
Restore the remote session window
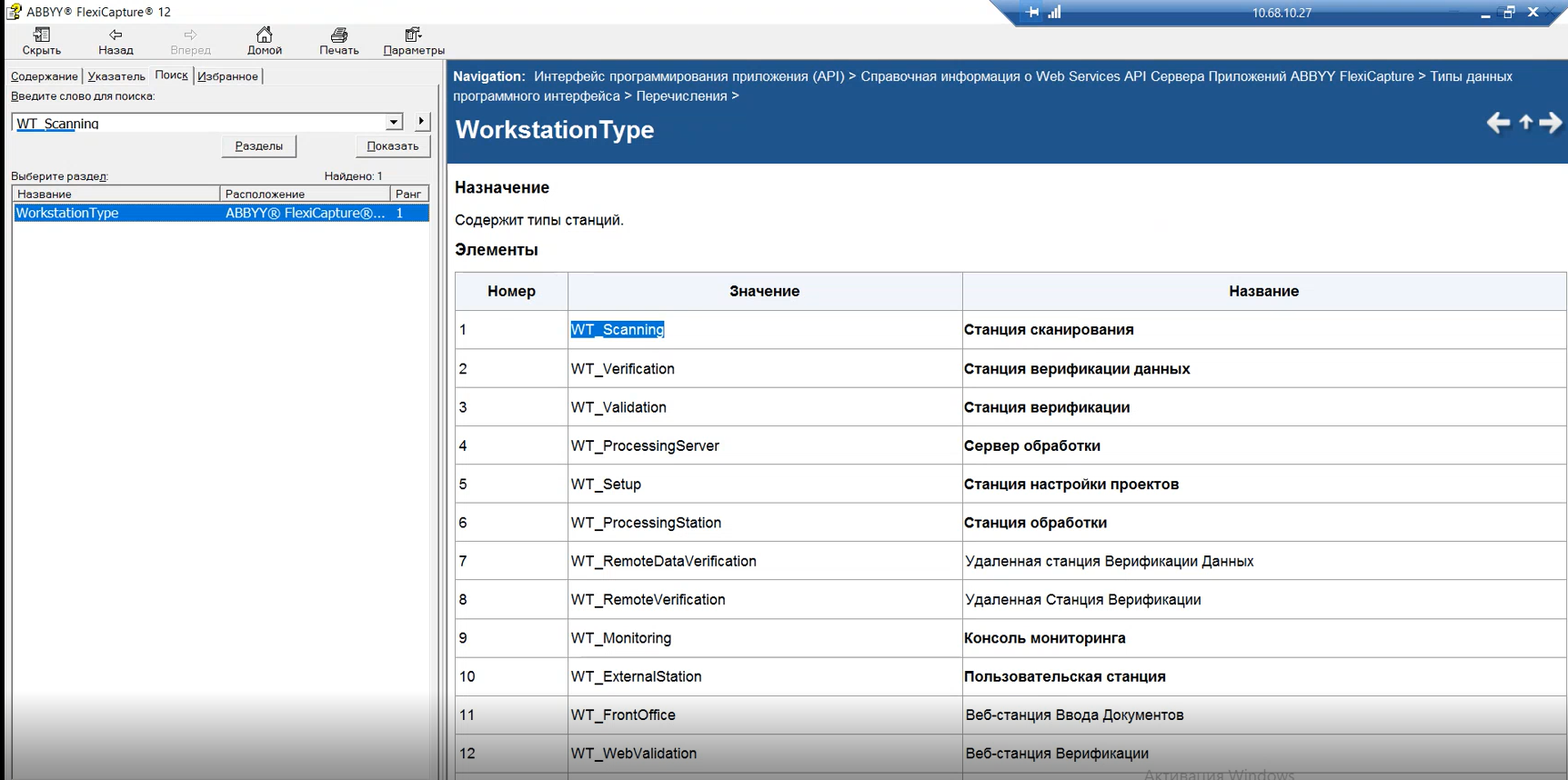[x=1510, y=12]
